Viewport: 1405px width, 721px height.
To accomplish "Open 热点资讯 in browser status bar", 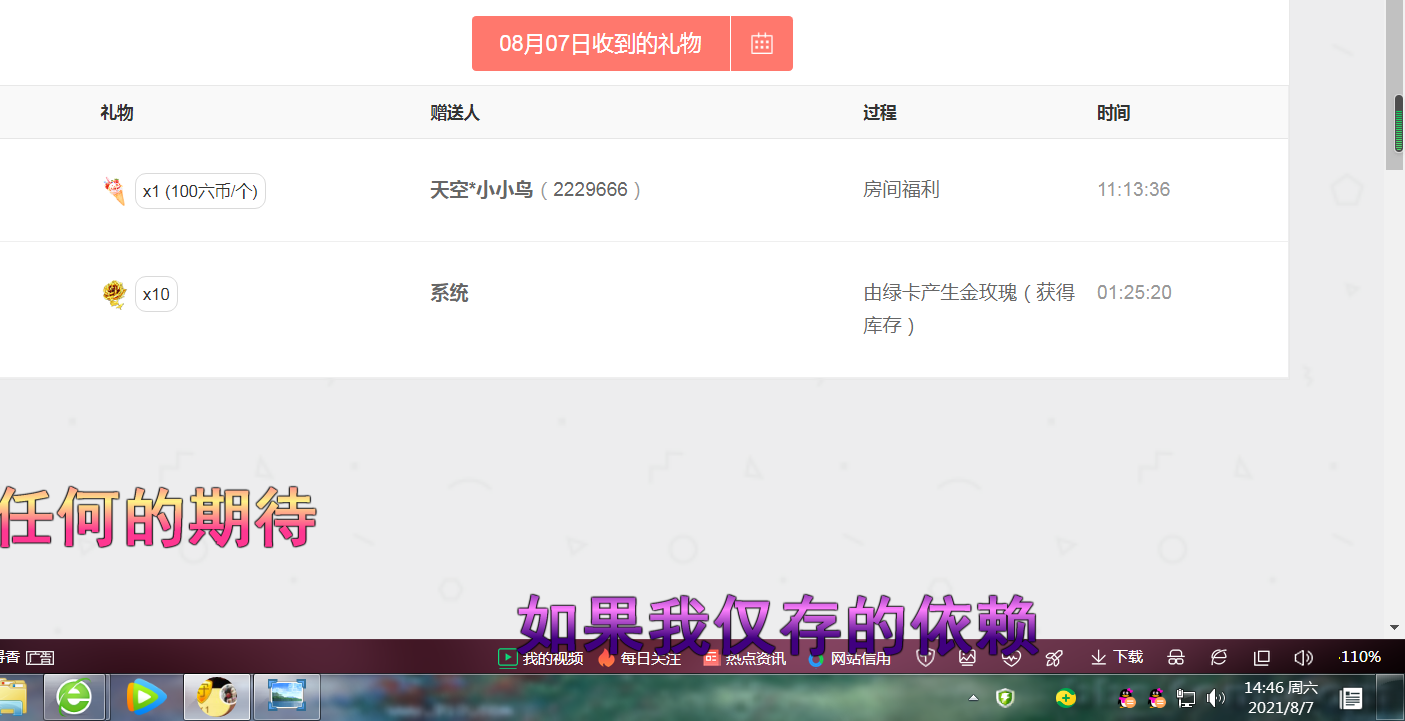I will tap(744, 658).
